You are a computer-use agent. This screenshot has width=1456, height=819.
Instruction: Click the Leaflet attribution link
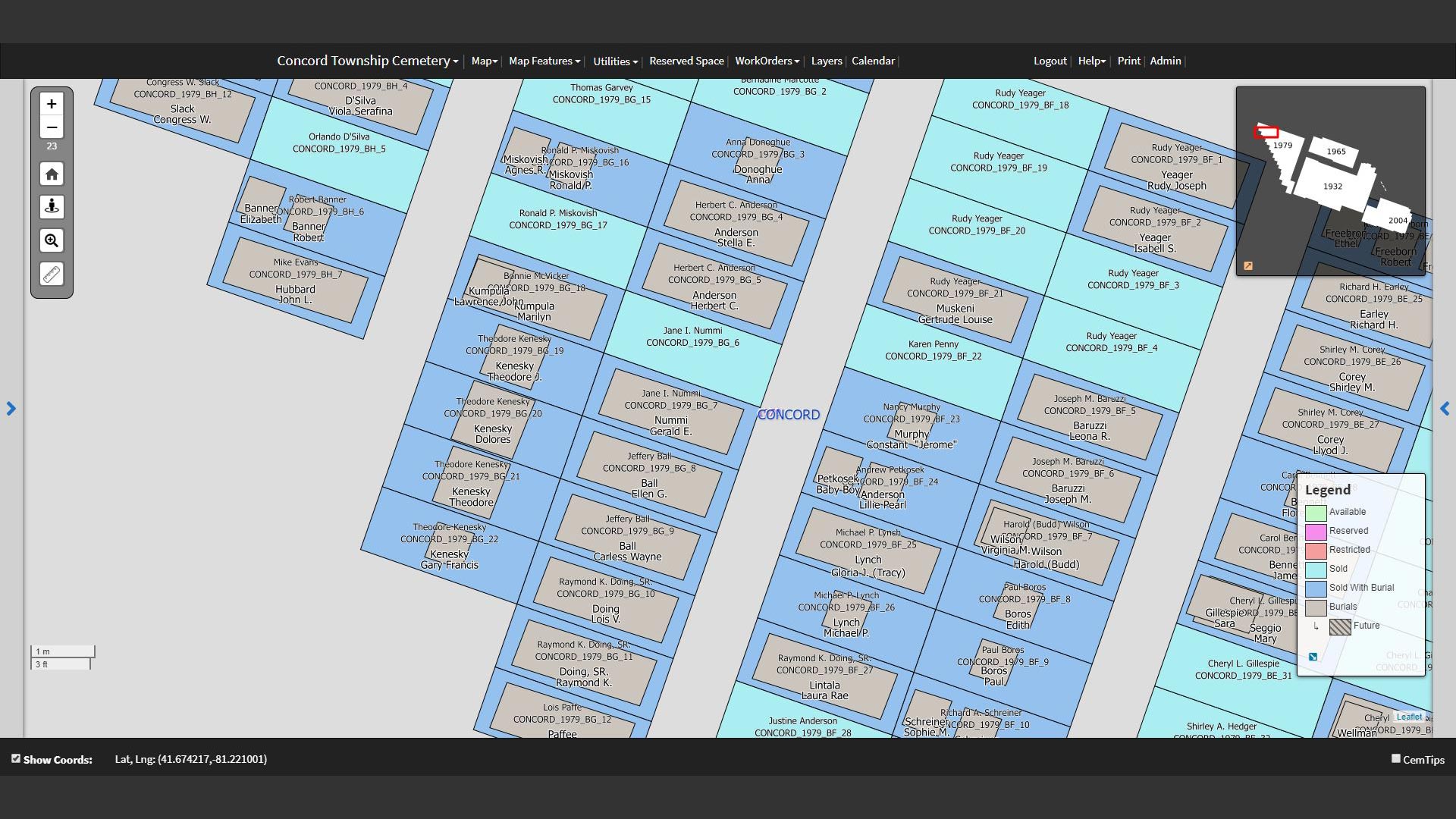coord(1409,717)
